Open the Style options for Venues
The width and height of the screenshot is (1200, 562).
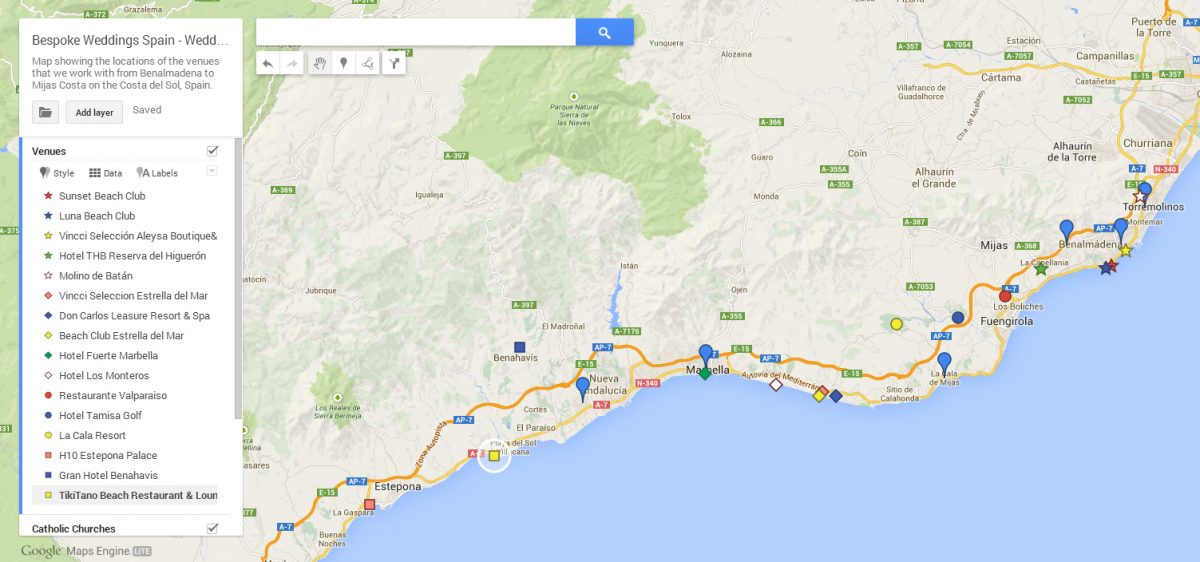pyautogui.click(x=56, y=173)
